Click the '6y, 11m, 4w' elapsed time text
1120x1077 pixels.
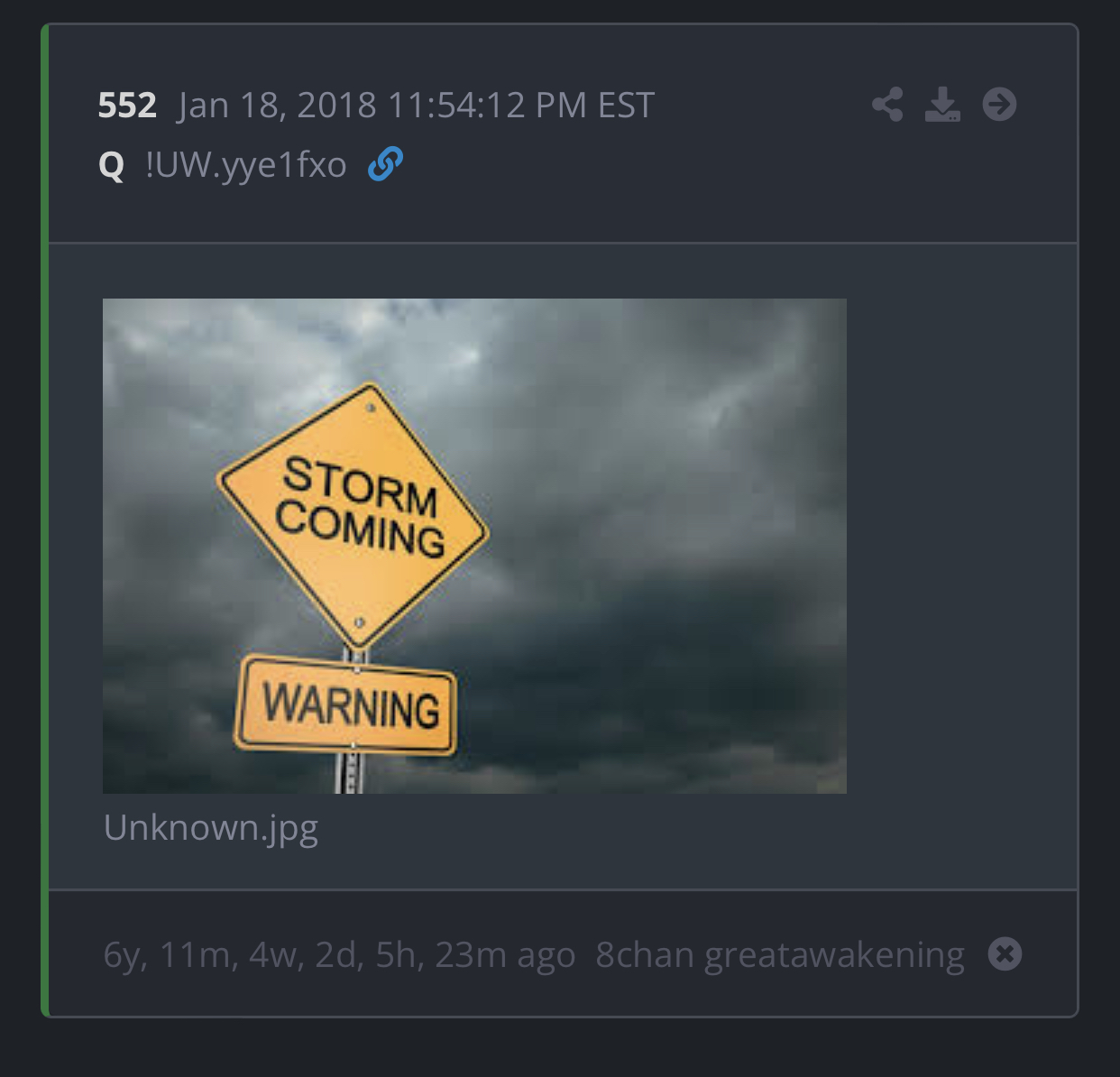(200, 954)
